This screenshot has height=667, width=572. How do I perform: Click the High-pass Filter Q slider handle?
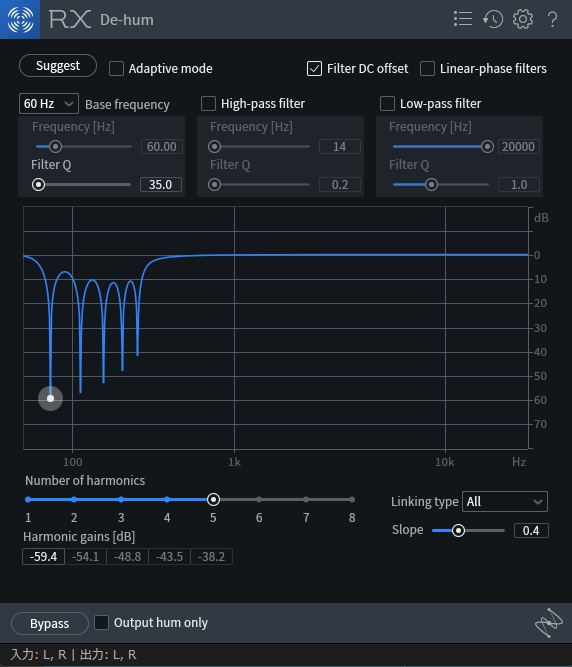[x=214, y=185]
